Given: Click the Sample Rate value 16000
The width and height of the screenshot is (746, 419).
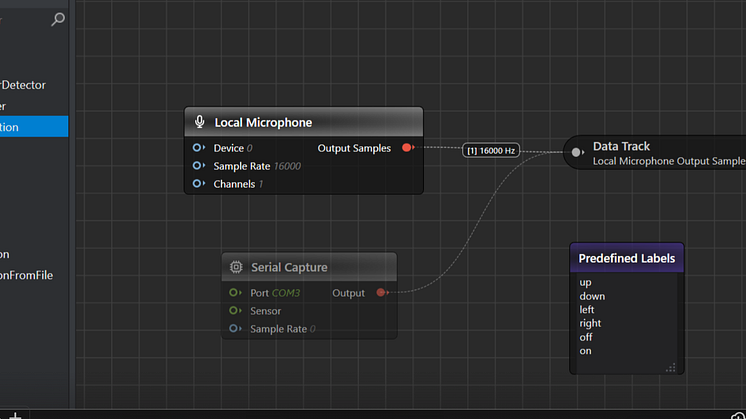Looking at the screenshot, I should 287,166.
